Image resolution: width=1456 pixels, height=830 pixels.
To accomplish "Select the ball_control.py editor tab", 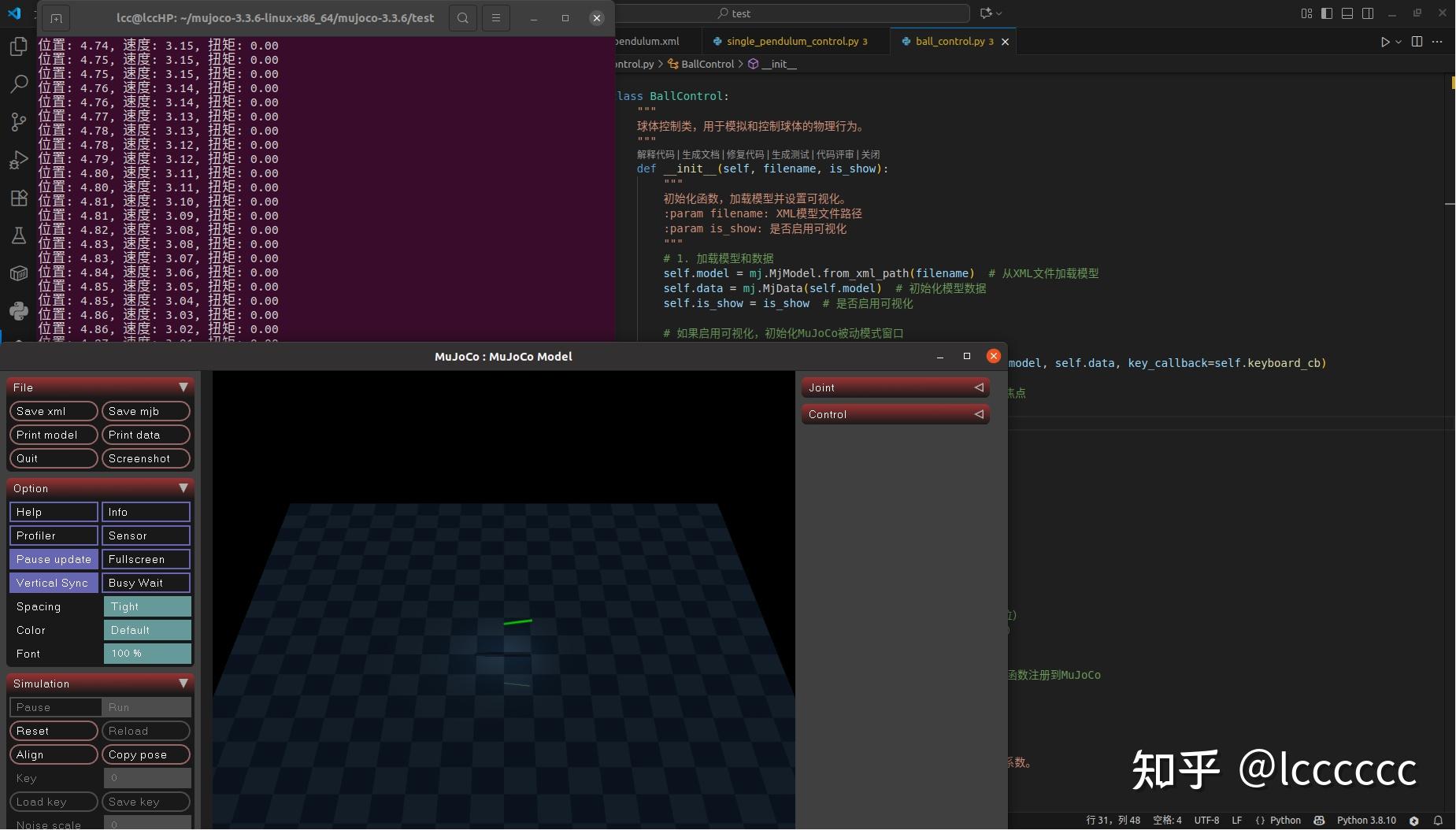I will point(949,41).
